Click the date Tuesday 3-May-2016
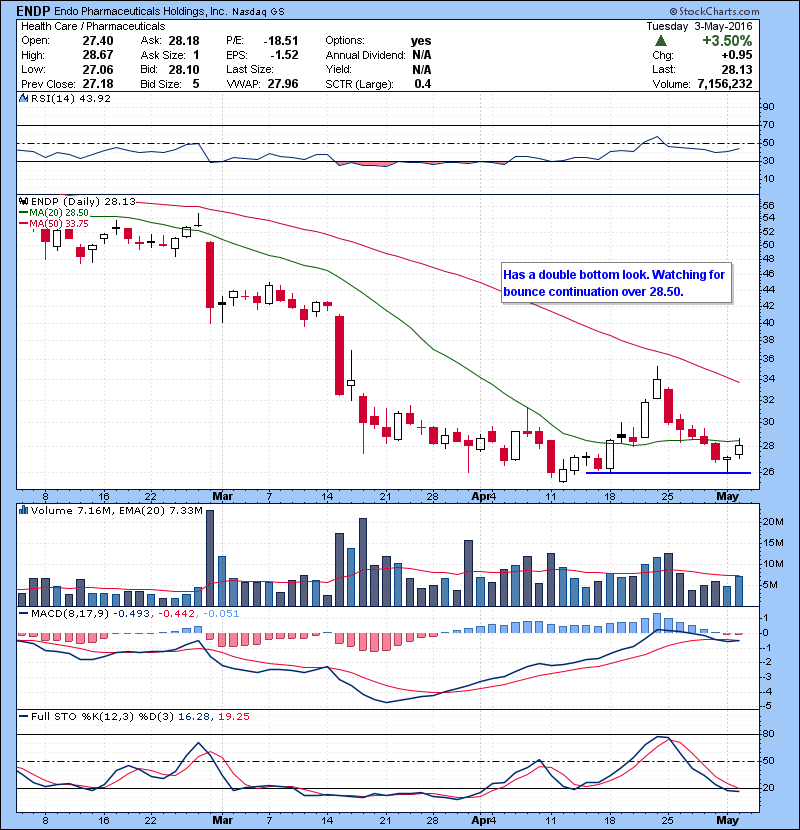800x830 pixels. tap(699, 26)
